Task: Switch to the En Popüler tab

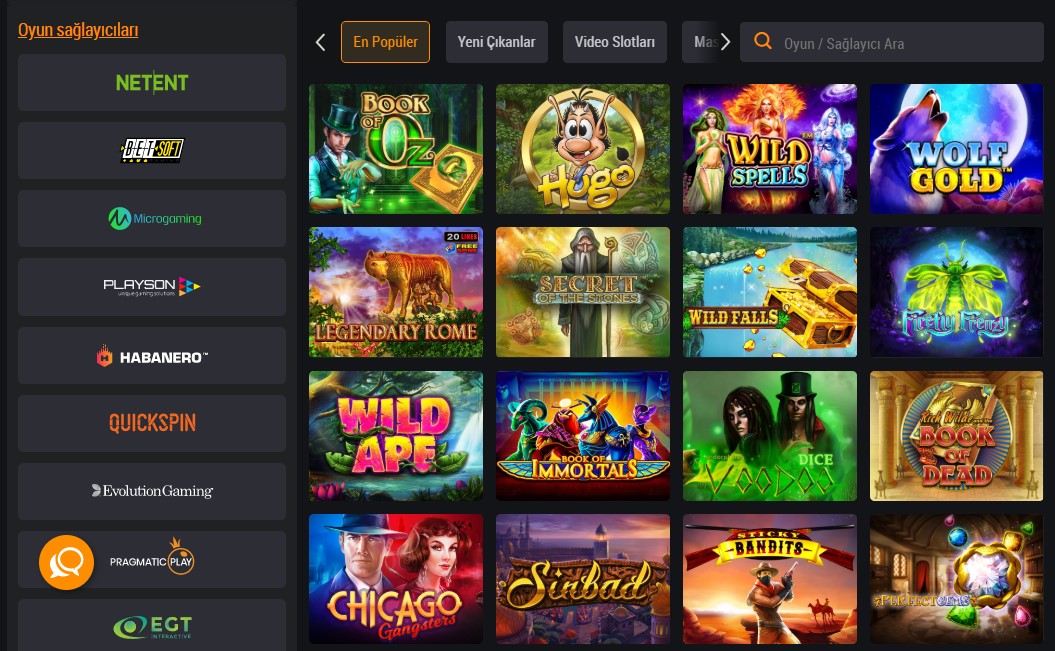Action: click(386, 42)
